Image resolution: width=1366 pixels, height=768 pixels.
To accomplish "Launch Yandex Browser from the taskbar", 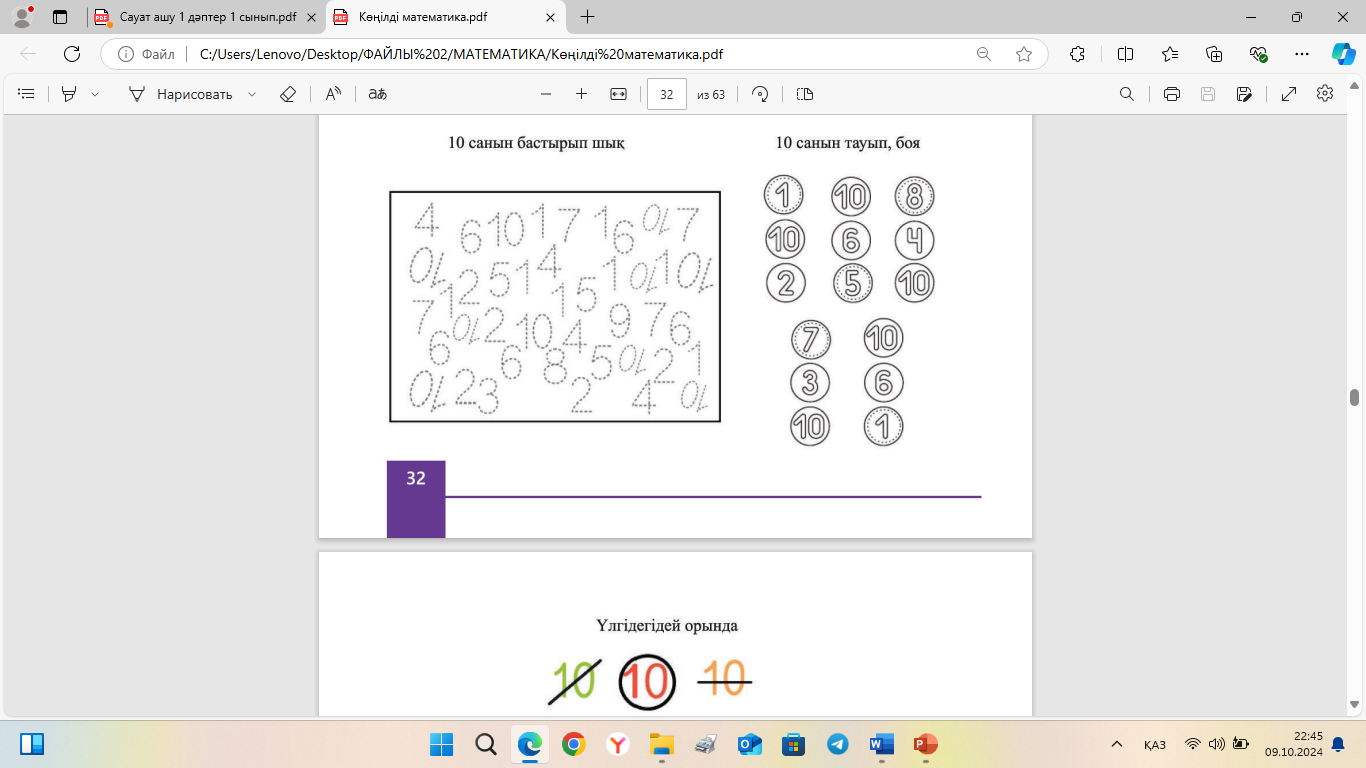I will pyautogui.click(x=619, y=744).
